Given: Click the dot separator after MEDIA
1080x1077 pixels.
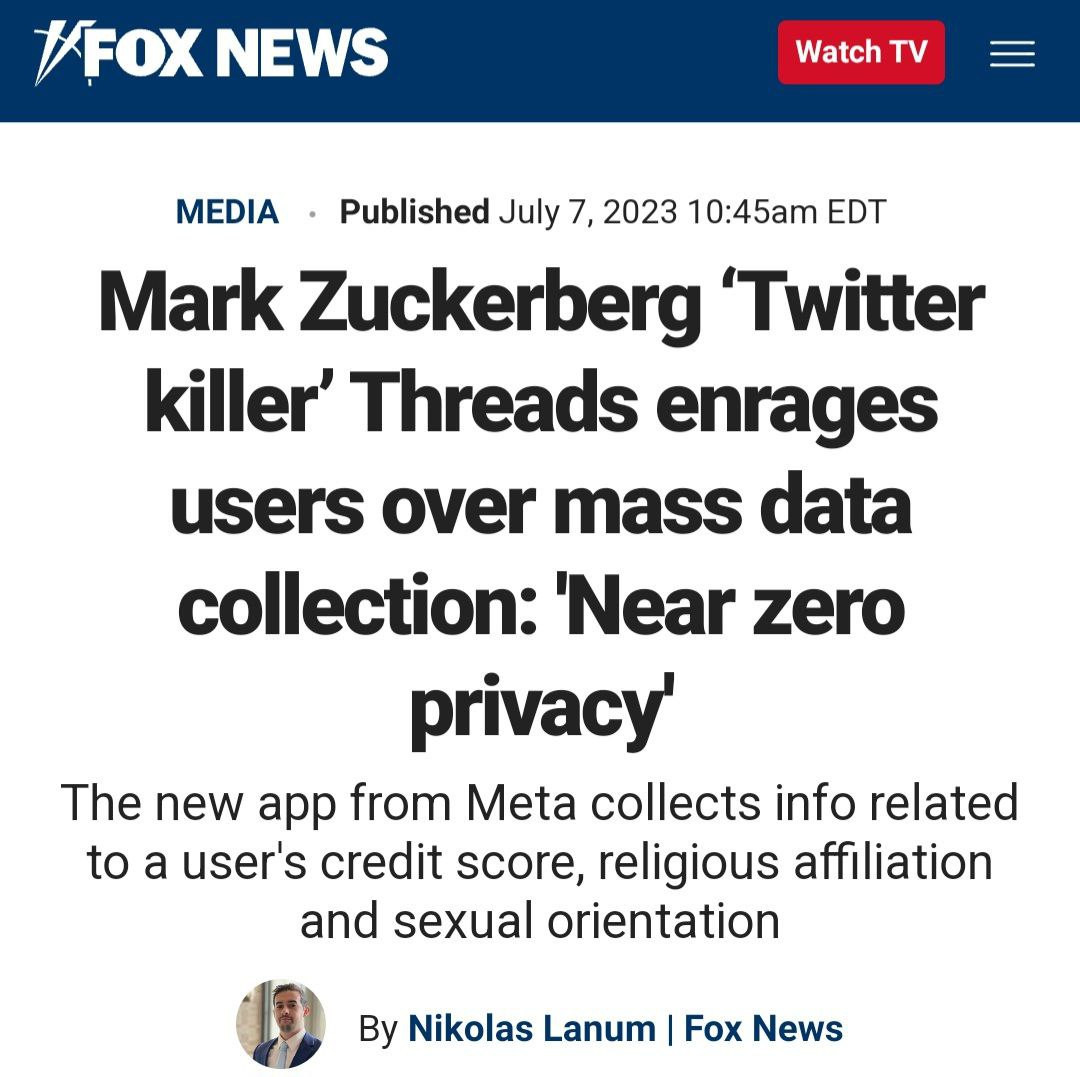Looking at the screenshot, I should [313, 214].
